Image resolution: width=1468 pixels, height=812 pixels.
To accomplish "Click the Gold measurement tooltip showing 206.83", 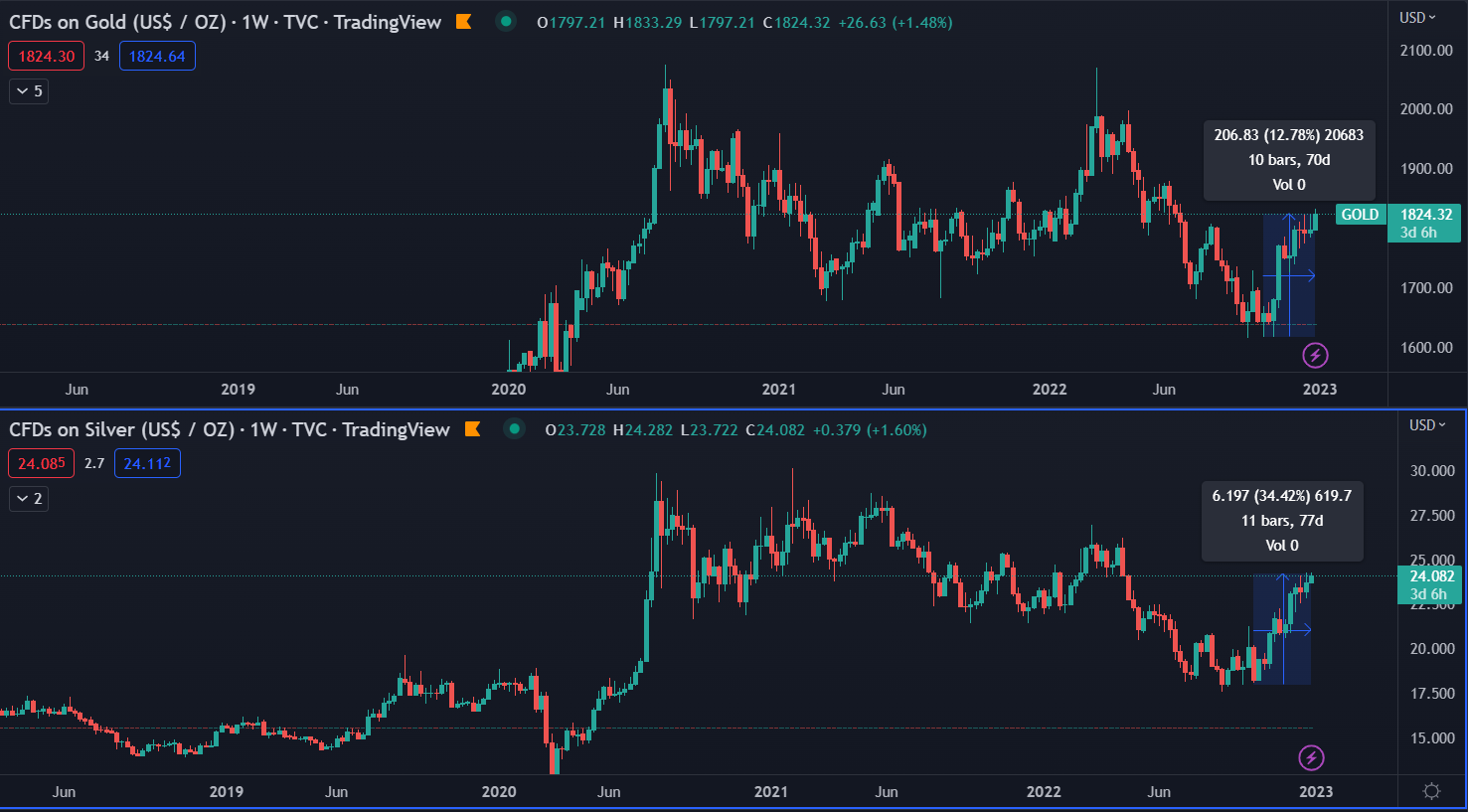I will (x=1289, y=160).
